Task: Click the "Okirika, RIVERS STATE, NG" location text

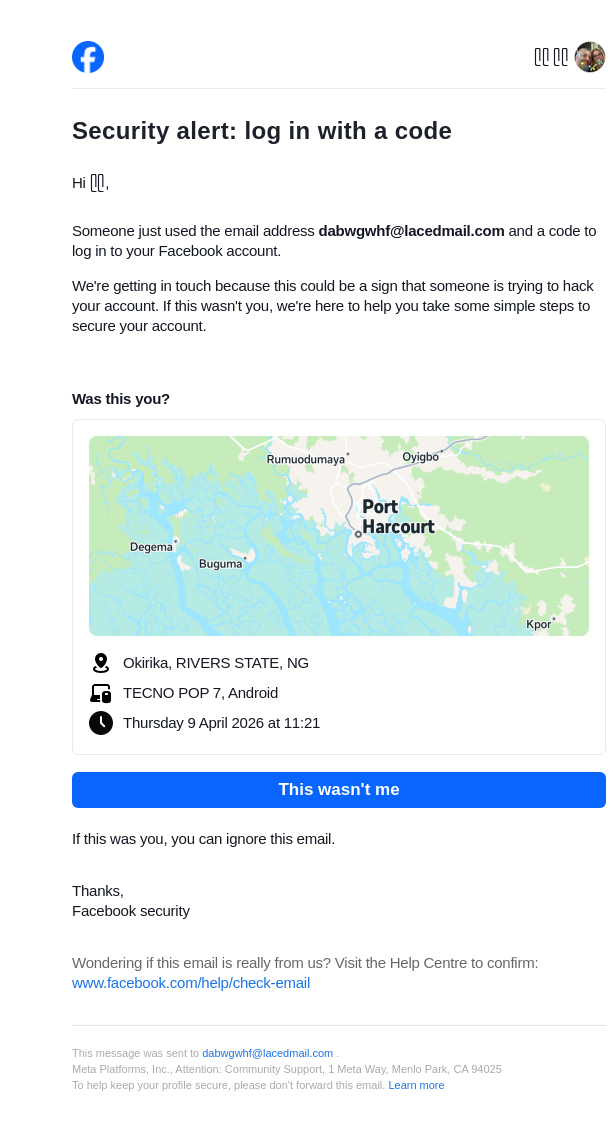Action: click(x=216, y=663)
